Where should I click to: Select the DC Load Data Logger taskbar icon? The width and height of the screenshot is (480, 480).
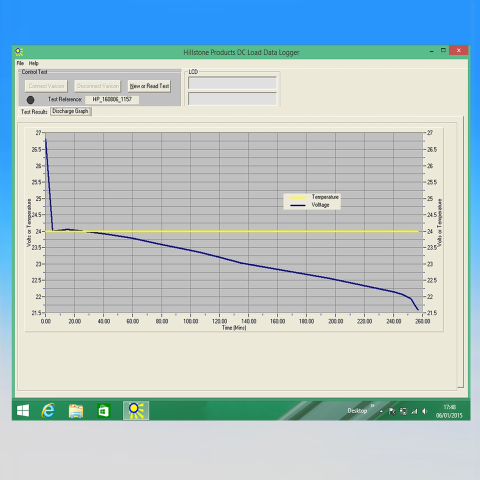click(136, 410)
